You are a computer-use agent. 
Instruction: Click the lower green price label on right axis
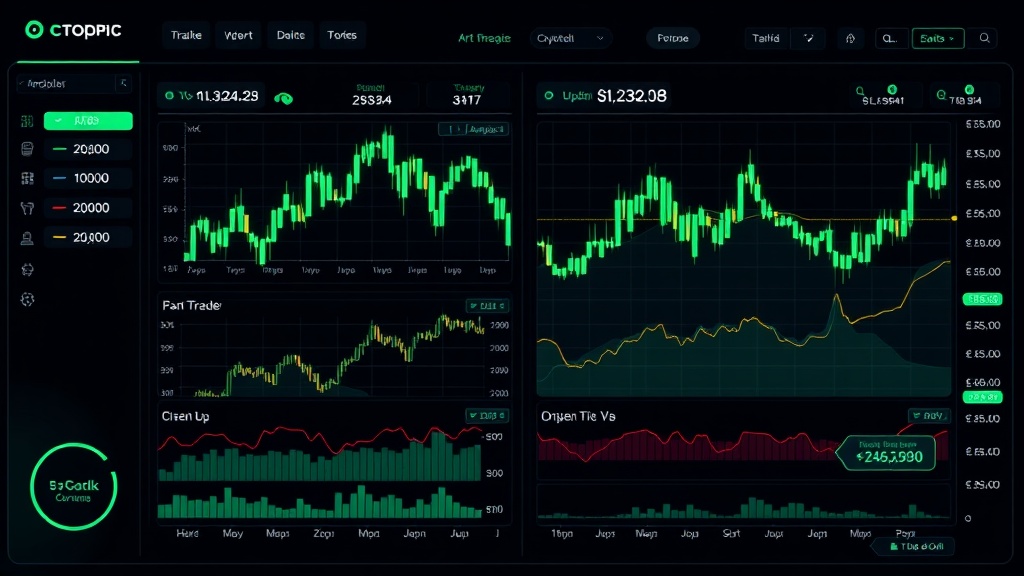(982, 397)
